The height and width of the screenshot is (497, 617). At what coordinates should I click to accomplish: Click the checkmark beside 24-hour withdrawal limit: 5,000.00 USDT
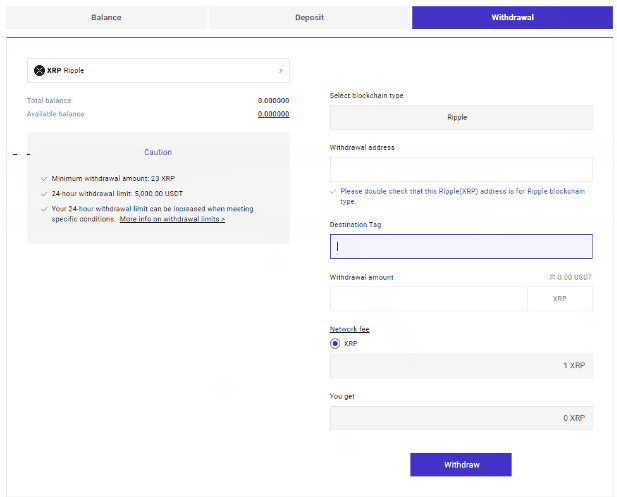(x=44, y=194)
